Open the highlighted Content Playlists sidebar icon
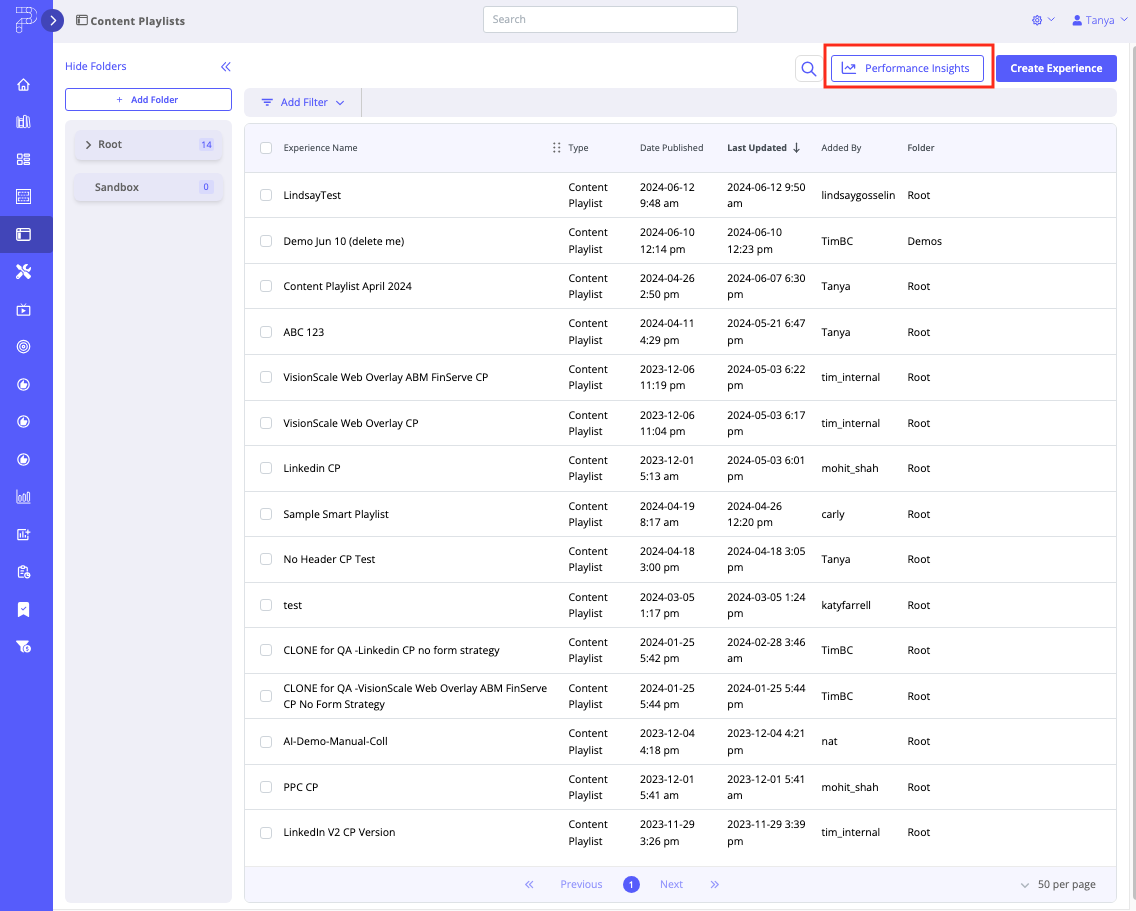This screenshot has height=911, width=1136. pos(23,234)
